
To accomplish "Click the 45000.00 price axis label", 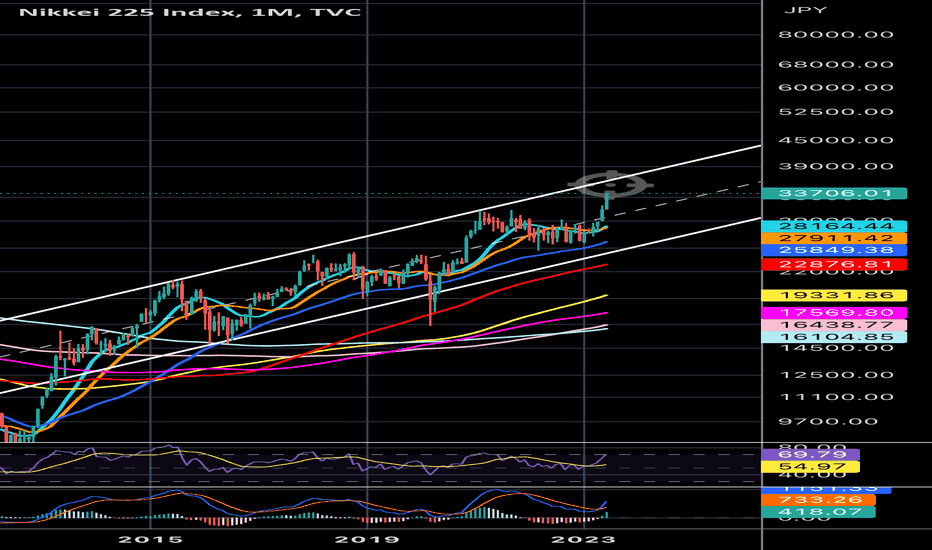I will point(836,140).
